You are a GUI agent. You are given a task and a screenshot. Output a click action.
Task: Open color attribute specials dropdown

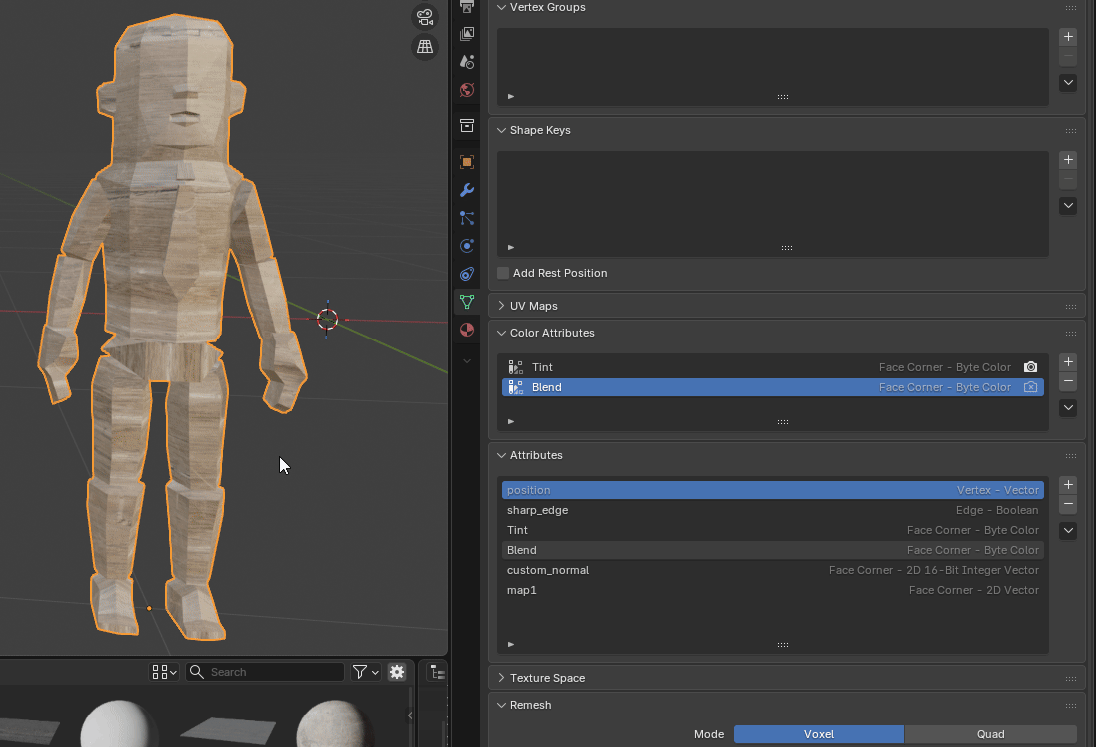pos(1068,407)
